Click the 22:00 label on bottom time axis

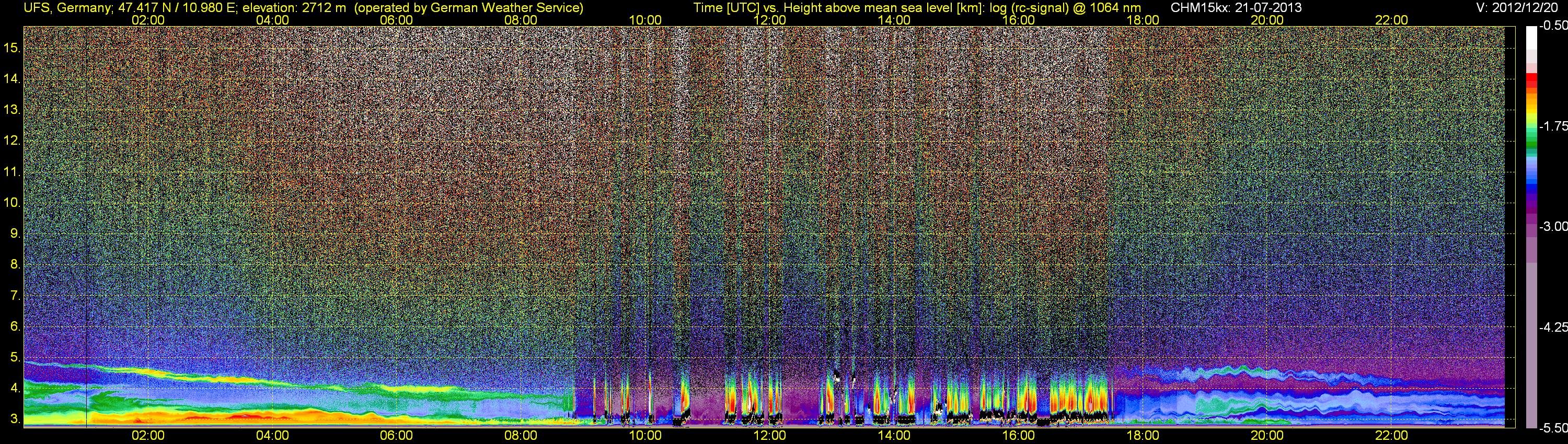point(1391,436)
